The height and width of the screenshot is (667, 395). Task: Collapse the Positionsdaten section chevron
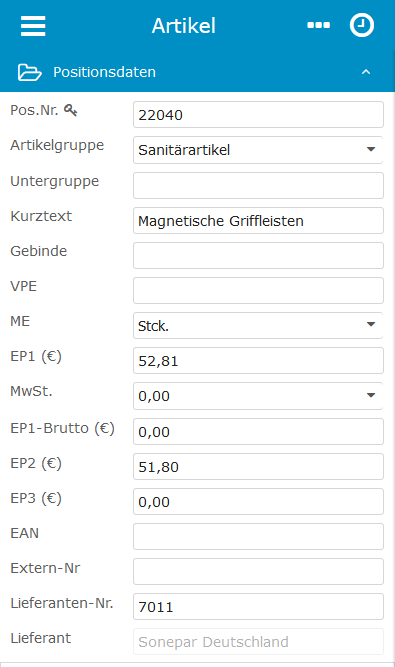click(x=366, y=72)
